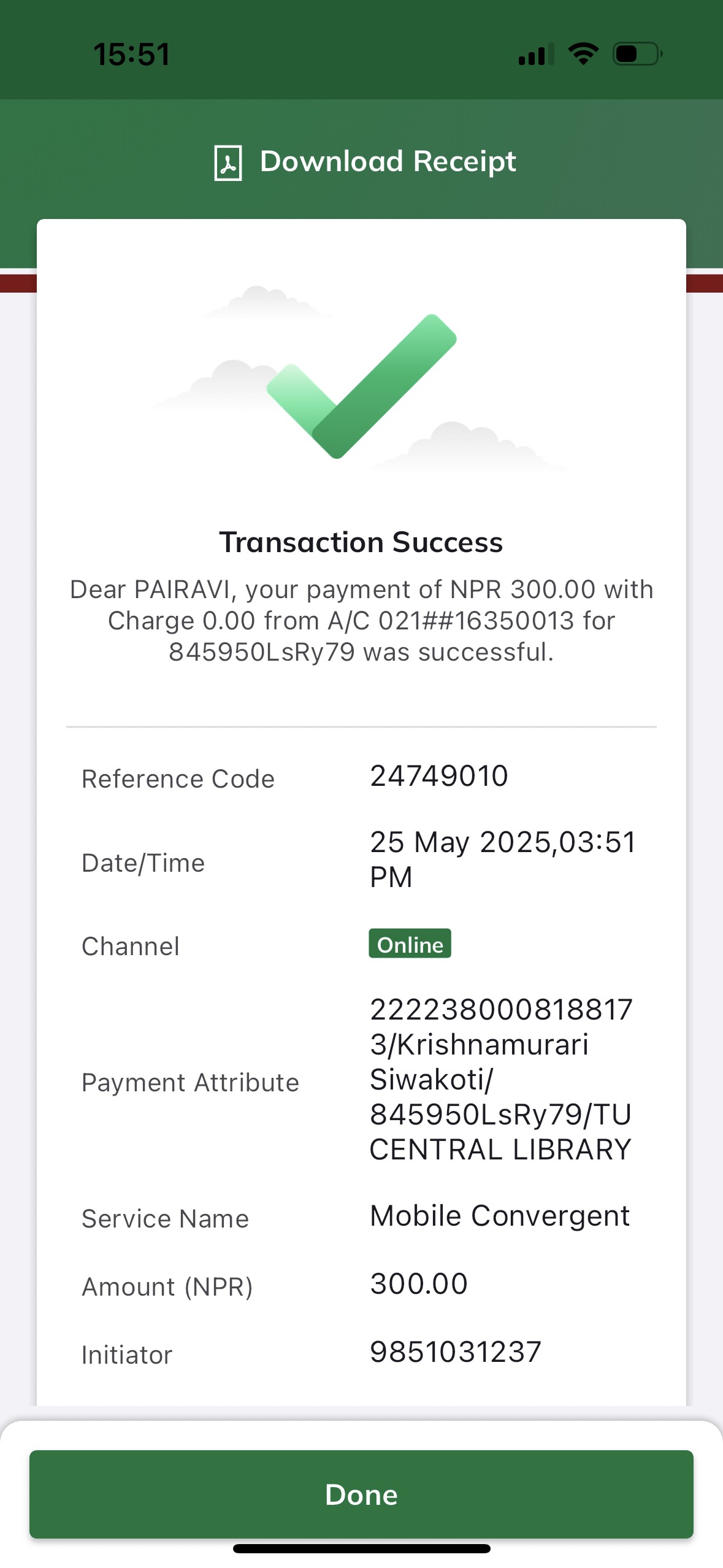Tap the Transaction Success heading

[361, 542]
